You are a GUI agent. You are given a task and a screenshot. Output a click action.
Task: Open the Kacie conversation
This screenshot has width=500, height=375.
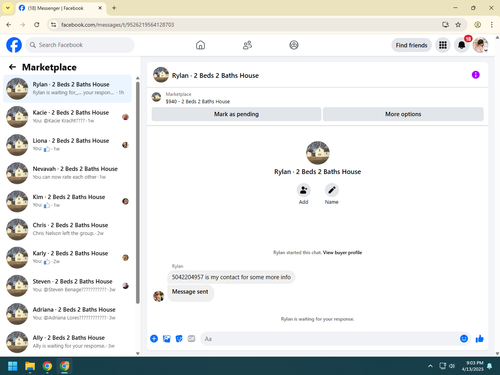(68, 117)
